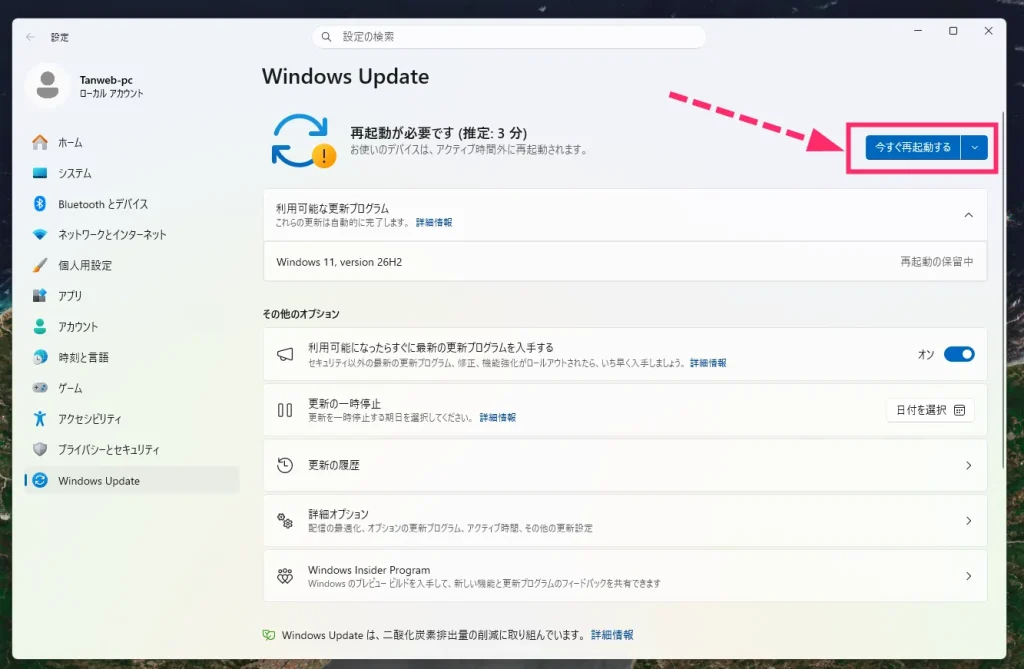Click the Windows Insider Program label
This screenshot has width=1024, height=669.
(x=369, y=570)
